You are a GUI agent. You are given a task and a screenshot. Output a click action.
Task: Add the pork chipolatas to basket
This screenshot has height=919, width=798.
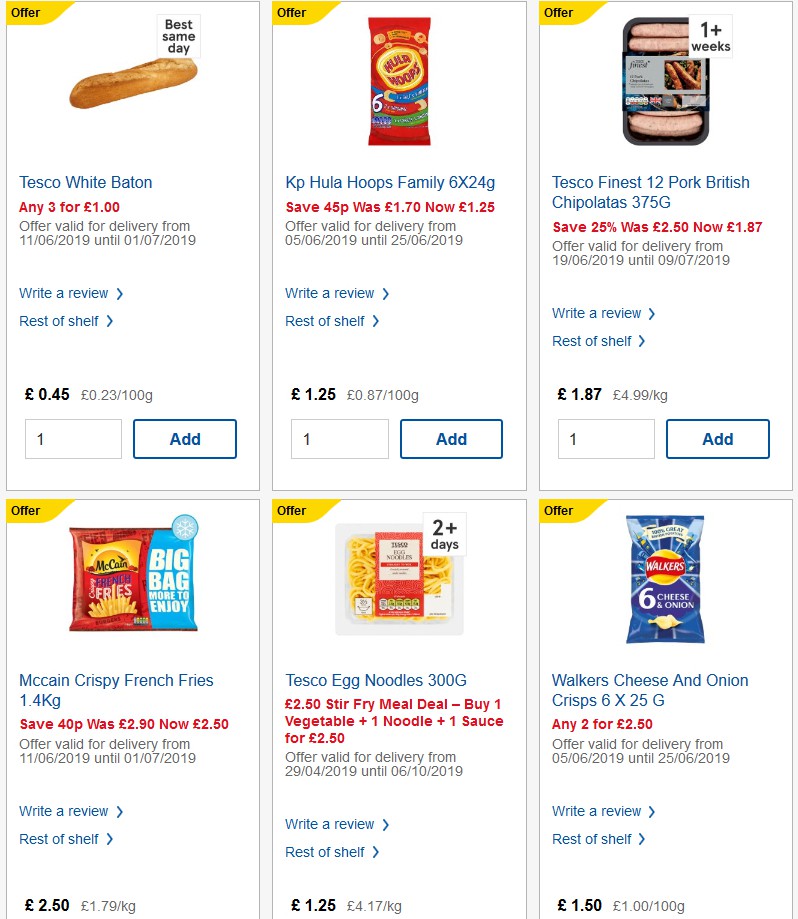tap(717, 438)
